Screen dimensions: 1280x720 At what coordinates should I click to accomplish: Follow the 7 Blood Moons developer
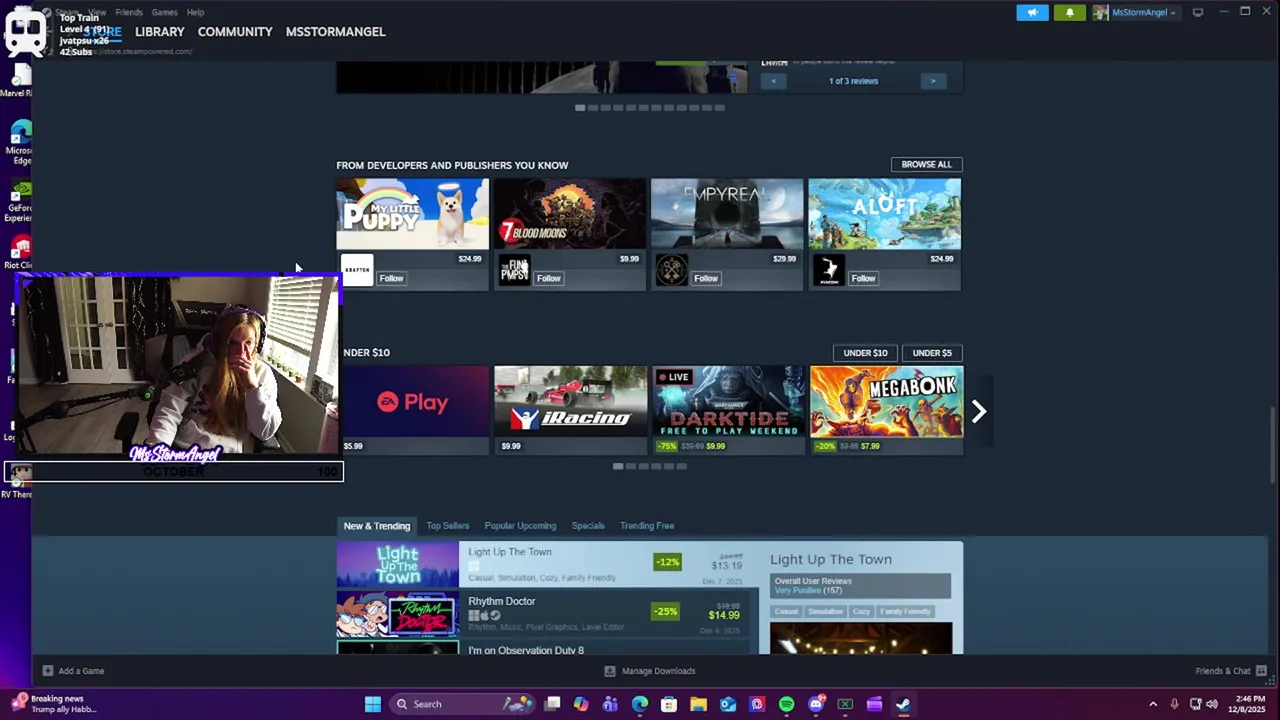tap(548, 278)
